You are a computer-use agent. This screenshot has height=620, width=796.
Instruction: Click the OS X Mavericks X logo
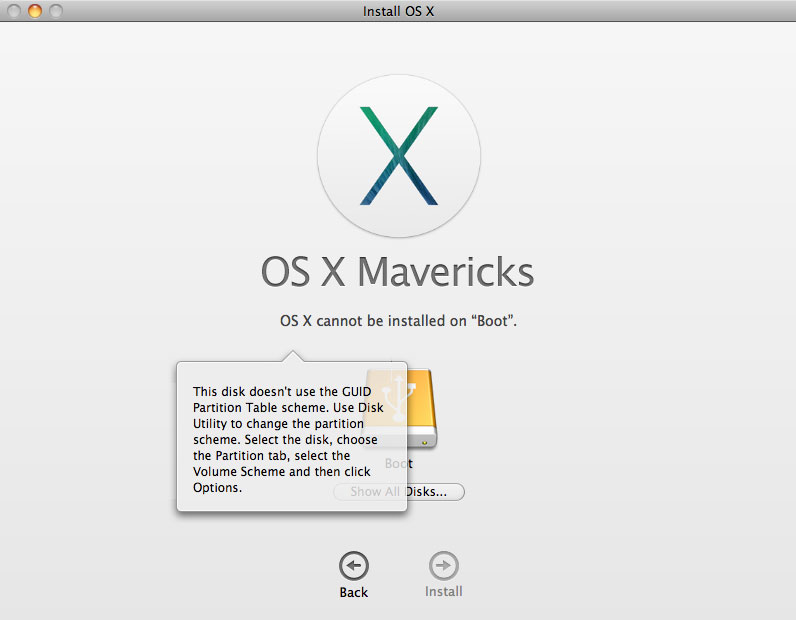click(399, 156)
